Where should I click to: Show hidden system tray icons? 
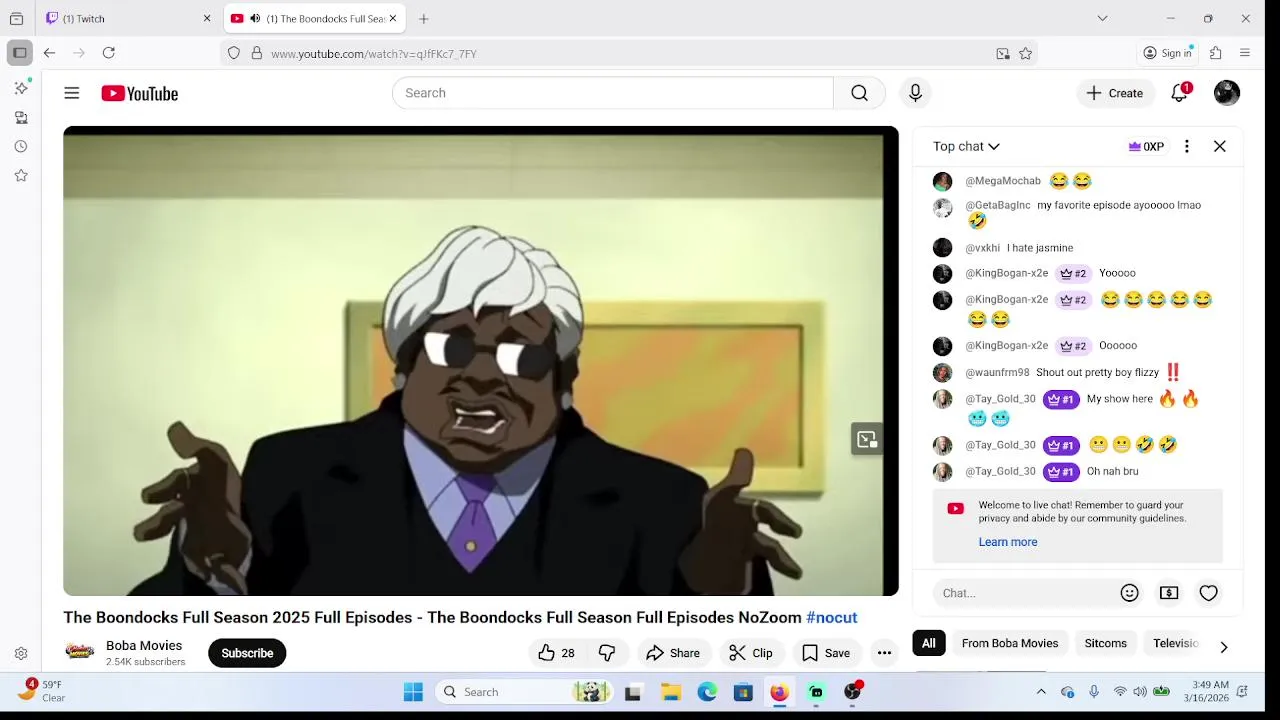coord(1041,692)
